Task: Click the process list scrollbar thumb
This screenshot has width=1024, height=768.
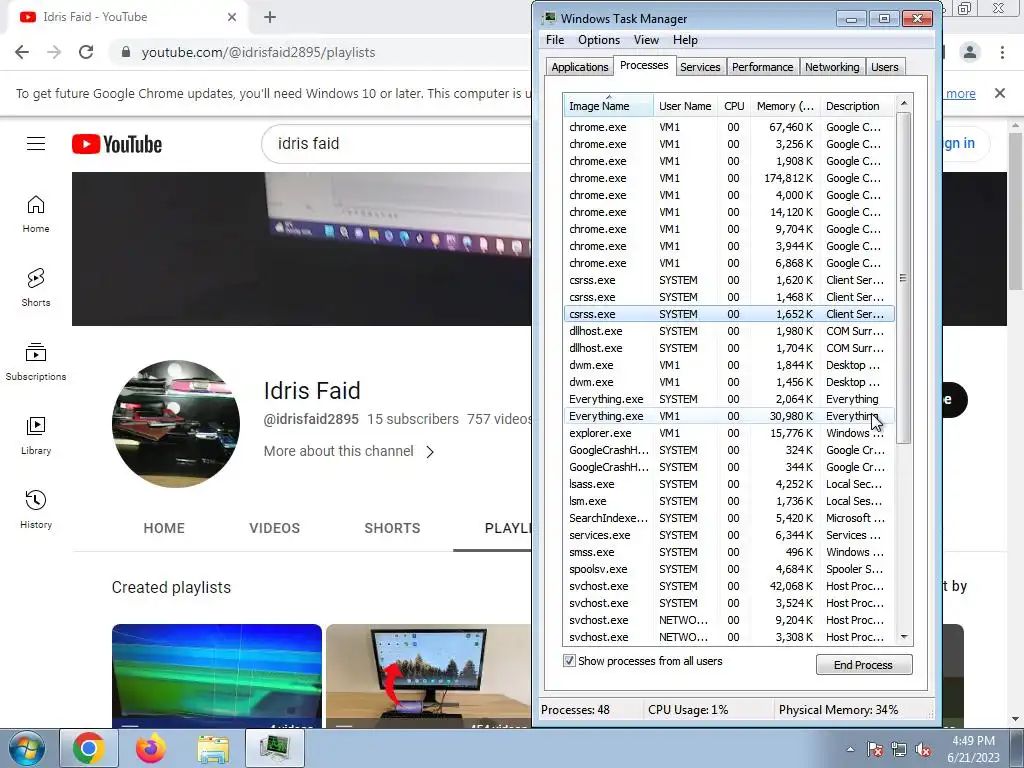Action: coord(904,278)
